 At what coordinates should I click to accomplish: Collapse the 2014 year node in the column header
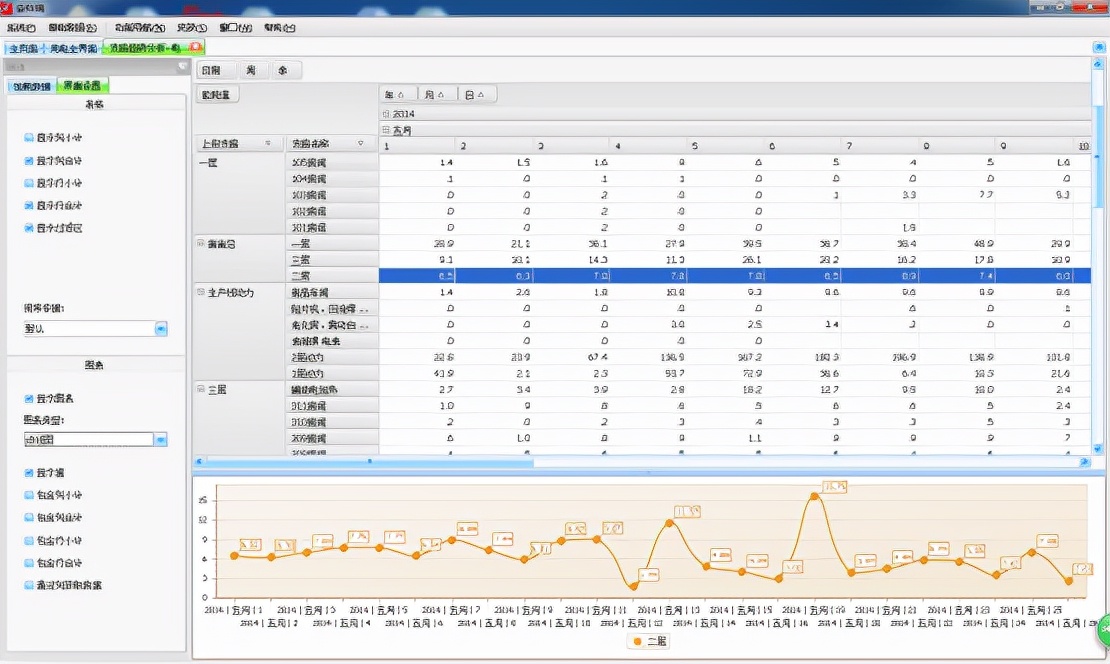click(386, 114)
